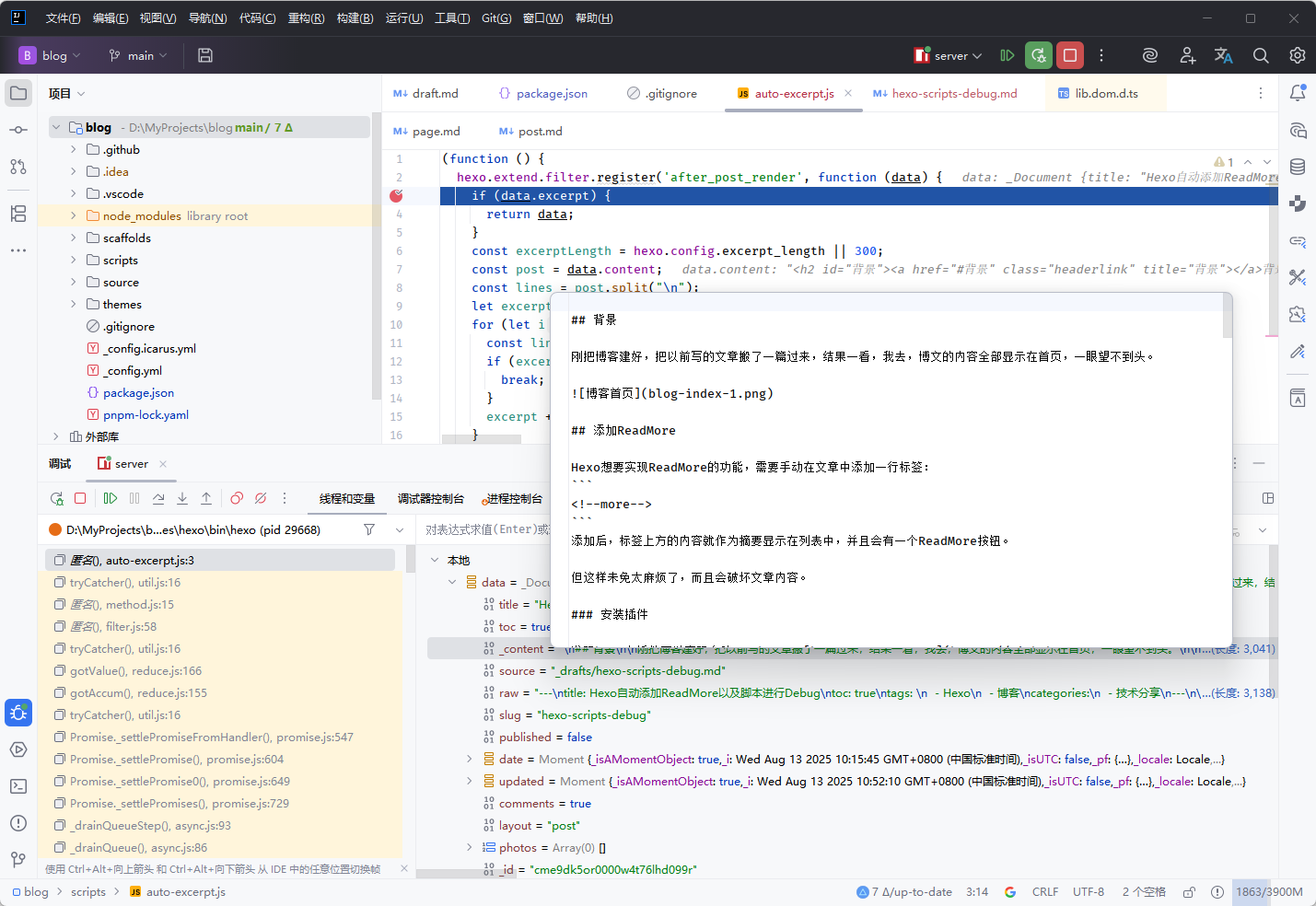
Task: Click the UTF-8 encoding in status bar
Action: (1088, 892)
